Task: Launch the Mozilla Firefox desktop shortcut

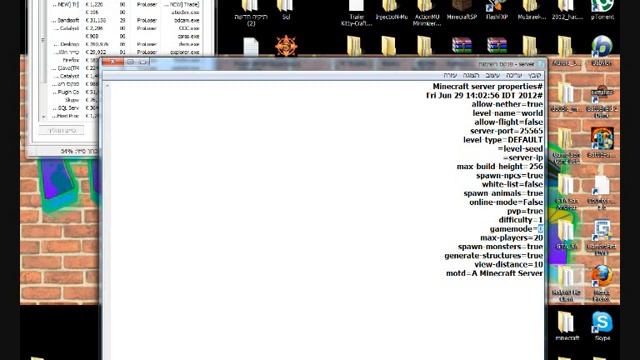Action: pos(601,283)
